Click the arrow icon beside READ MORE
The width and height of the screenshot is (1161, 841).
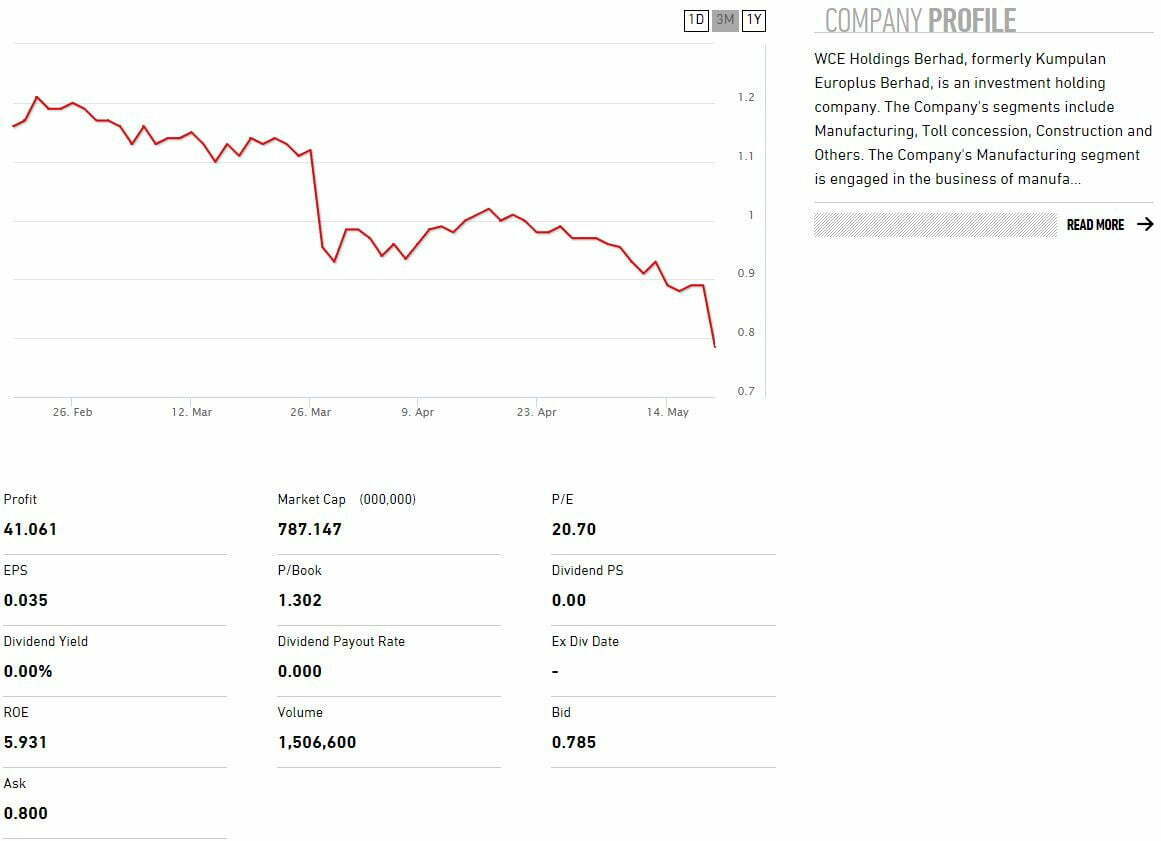tap(1145, 225)
